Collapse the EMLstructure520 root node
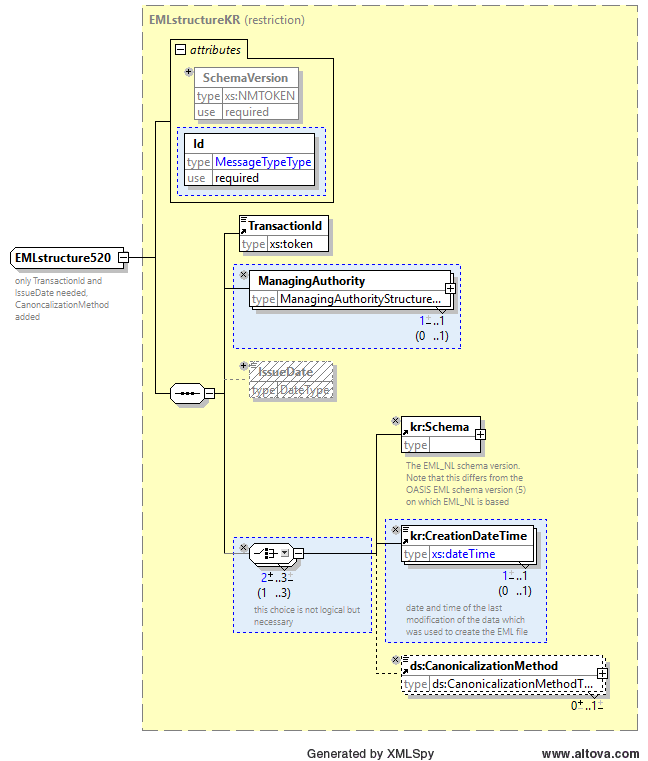 point(124,257)
